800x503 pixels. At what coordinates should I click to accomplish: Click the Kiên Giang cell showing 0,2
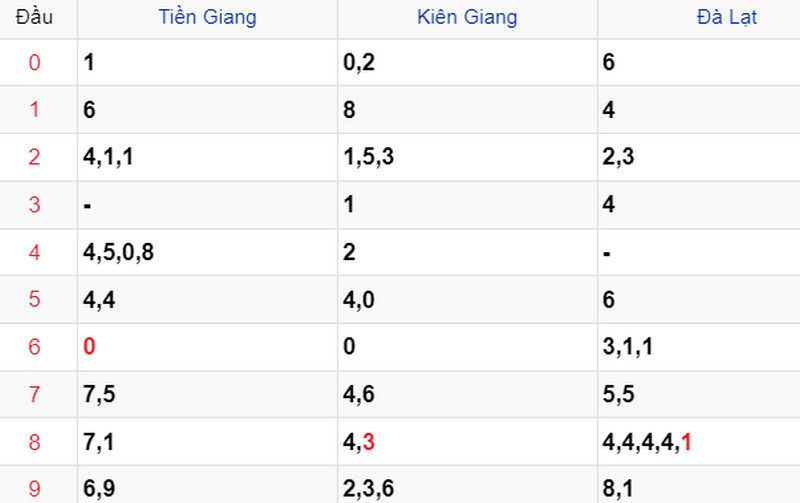click(467, 63)
